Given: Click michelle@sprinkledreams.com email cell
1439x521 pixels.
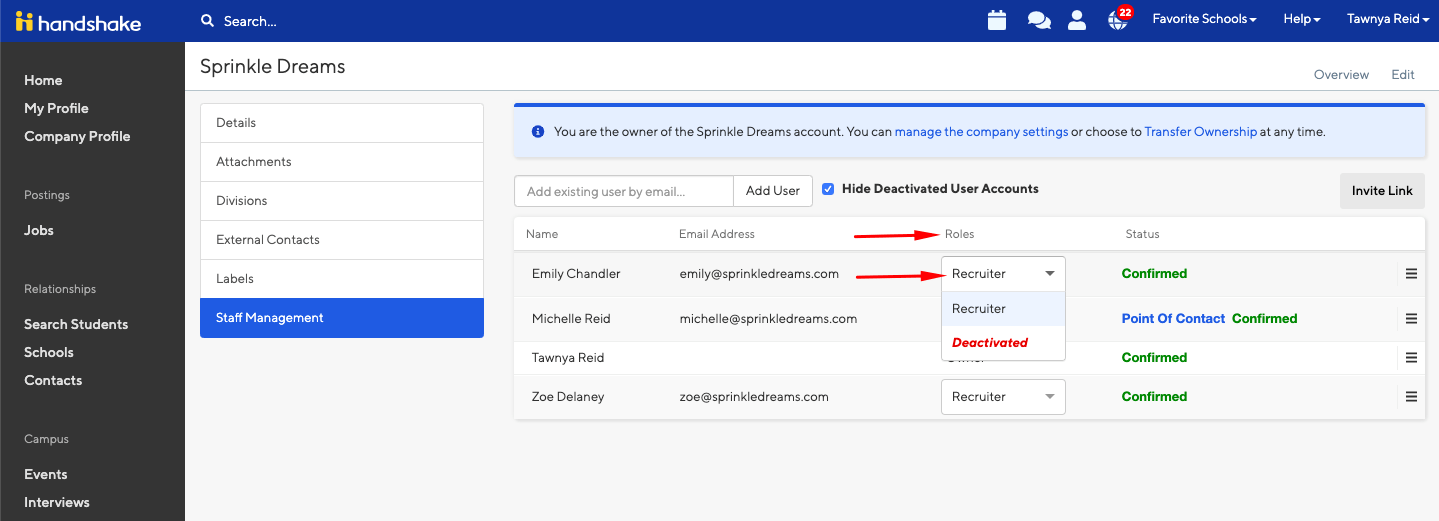Looking at the screenshot, I should (x=768, y=318).
